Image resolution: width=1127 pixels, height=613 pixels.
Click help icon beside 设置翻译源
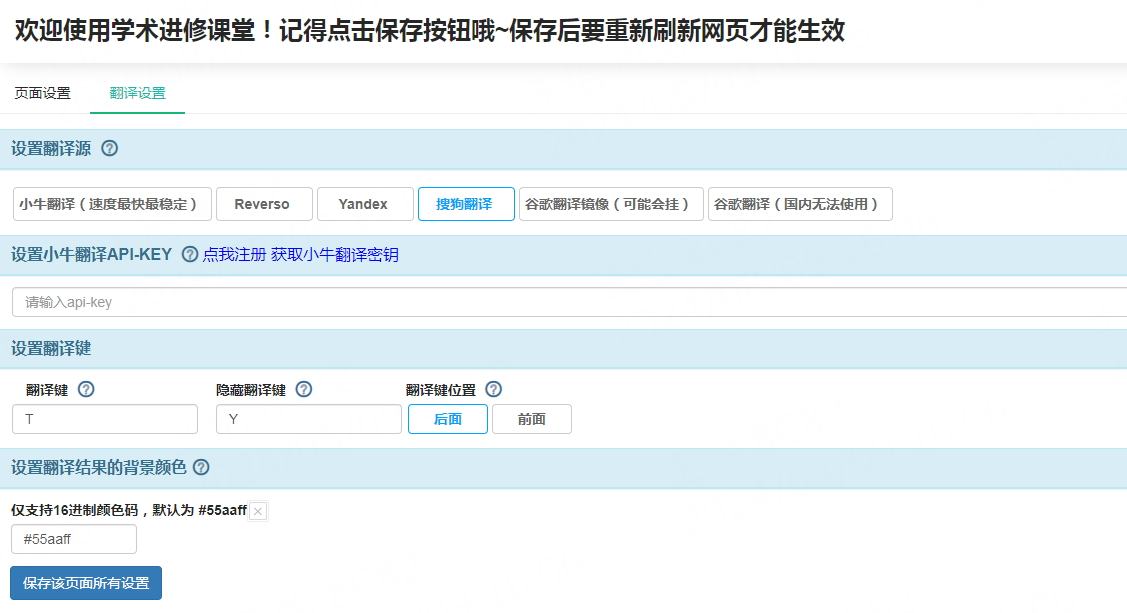110,149
